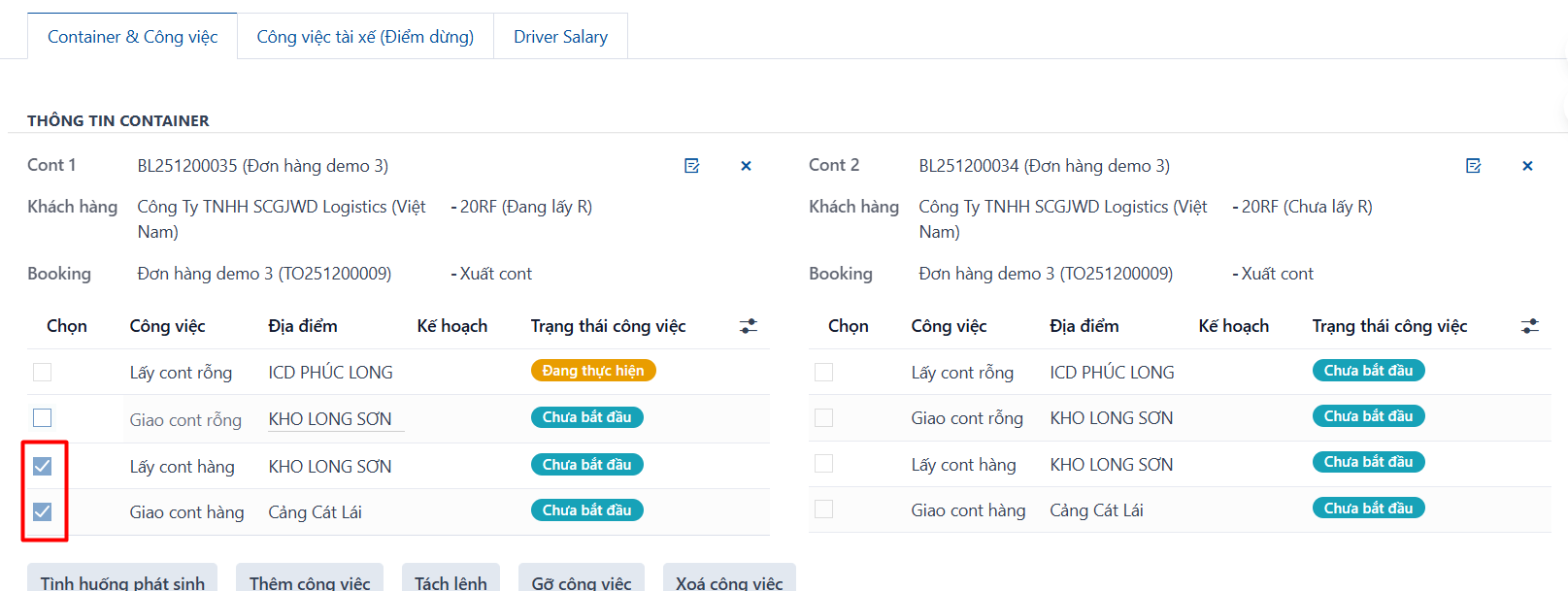Viewport: 1568px width, 591px height.
Task: Click Cont 2 customer Công Ty TNHH SCGJWD Logistics
Action: coord(1063,219)
